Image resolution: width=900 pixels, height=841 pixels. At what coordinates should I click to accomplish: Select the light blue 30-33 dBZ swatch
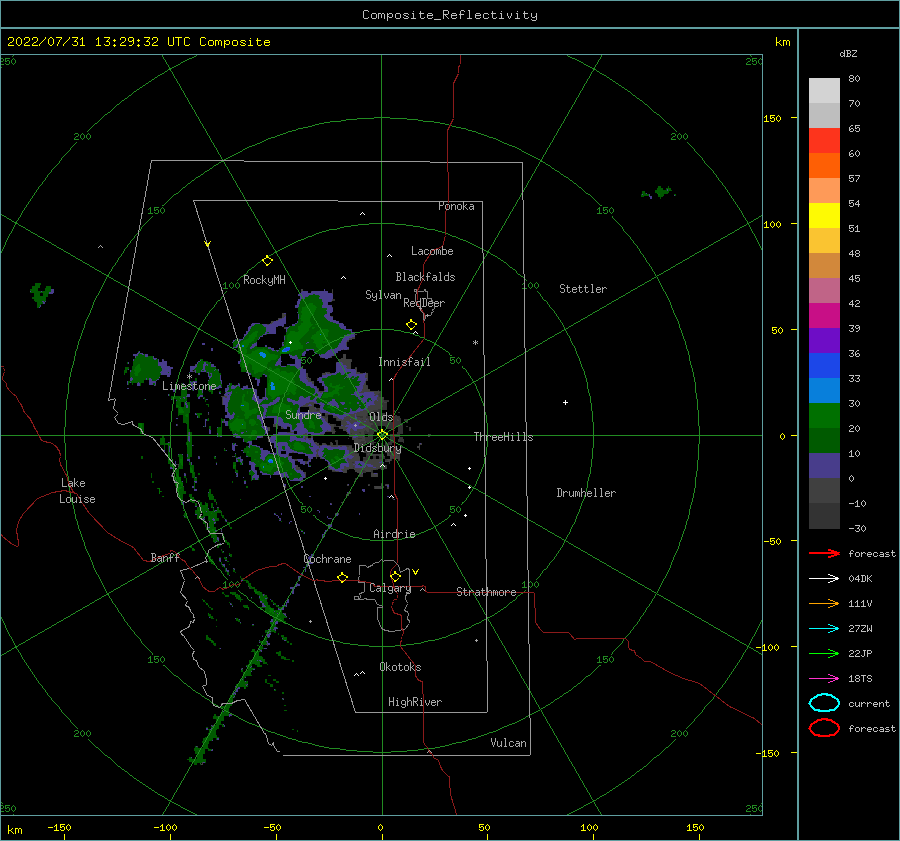coord(824,390)
